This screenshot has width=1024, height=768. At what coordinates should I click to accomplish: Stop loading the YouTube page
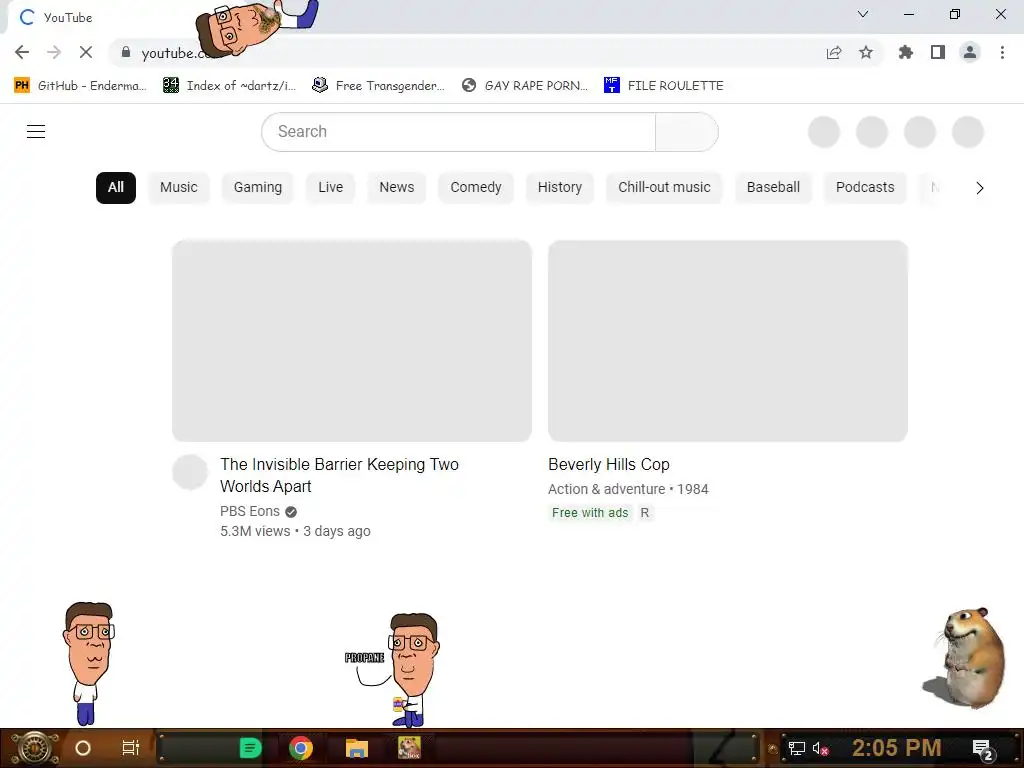click(x=86, y=52)
